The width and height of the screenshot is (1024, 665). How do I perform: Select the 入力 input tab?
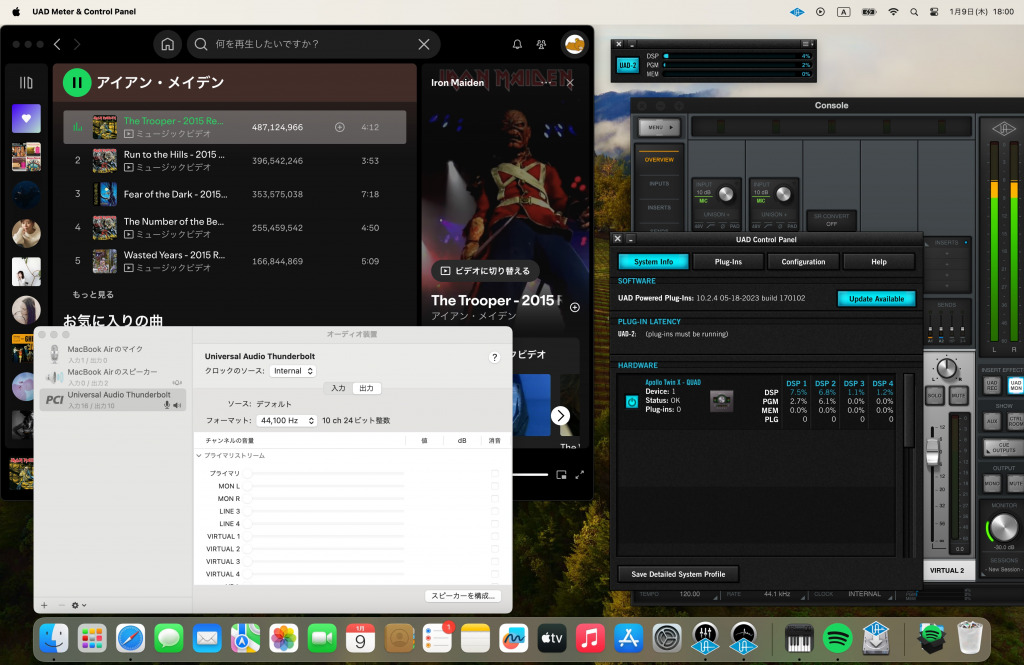(x=338, y=388)
